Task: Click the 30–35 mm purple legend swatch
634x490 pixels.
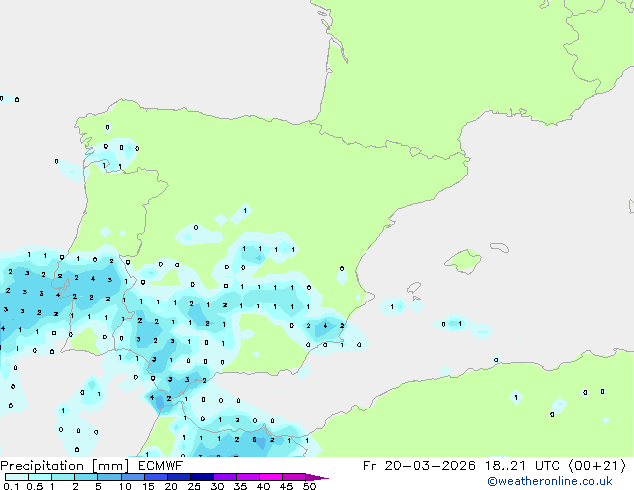Action: [225, 477]
